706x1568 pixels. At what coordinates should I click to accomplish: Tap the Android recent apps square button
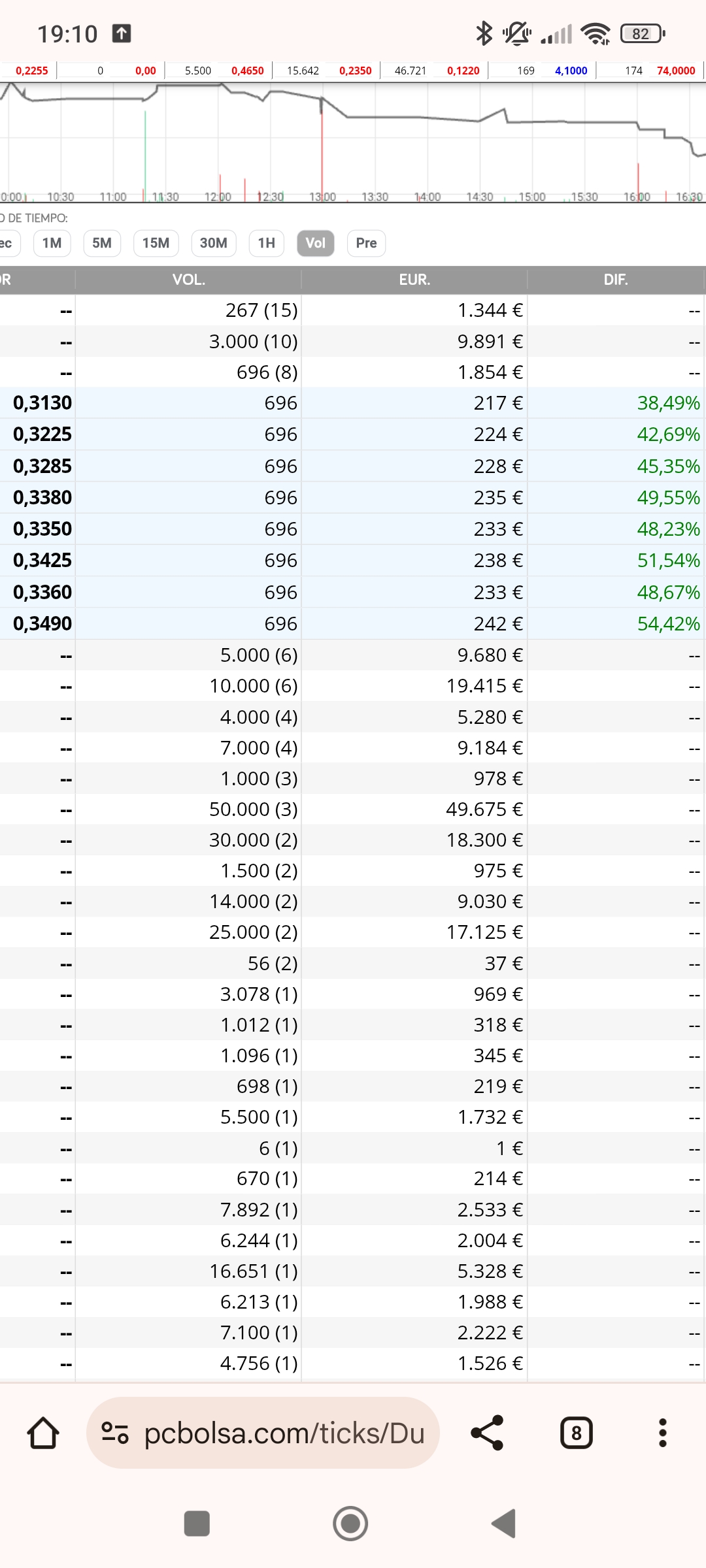197,1524
